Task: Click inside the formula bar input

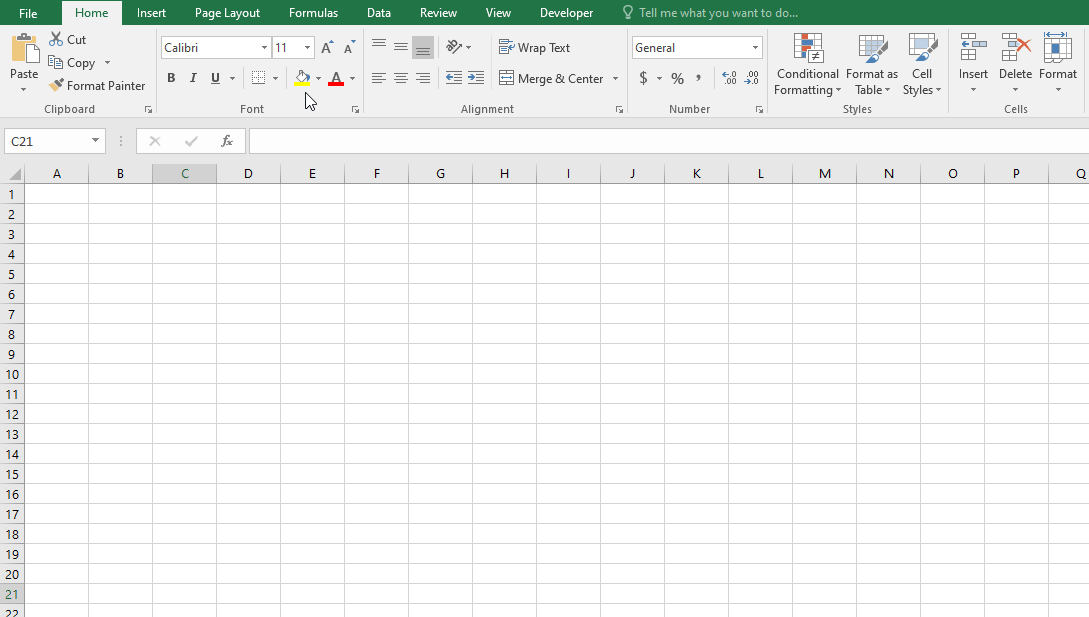Action: click(660, 141)
